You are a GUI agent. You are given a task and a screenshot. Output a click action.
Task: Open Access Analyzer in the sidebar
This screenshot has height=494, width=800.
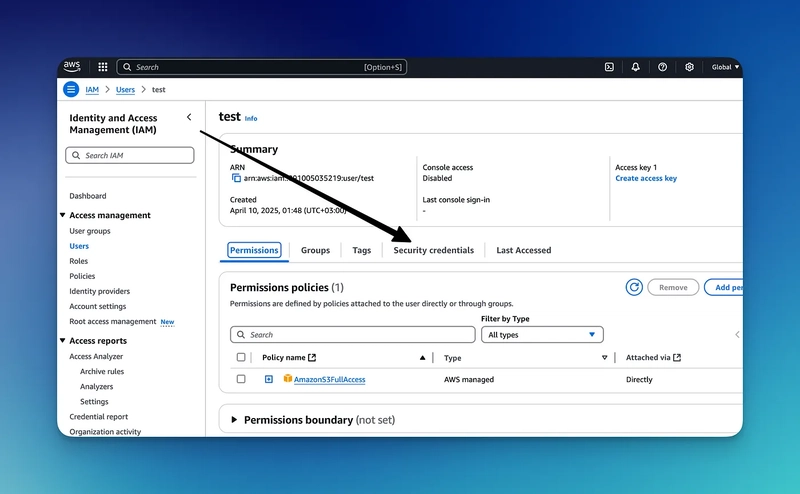click(x=96, y=356)
